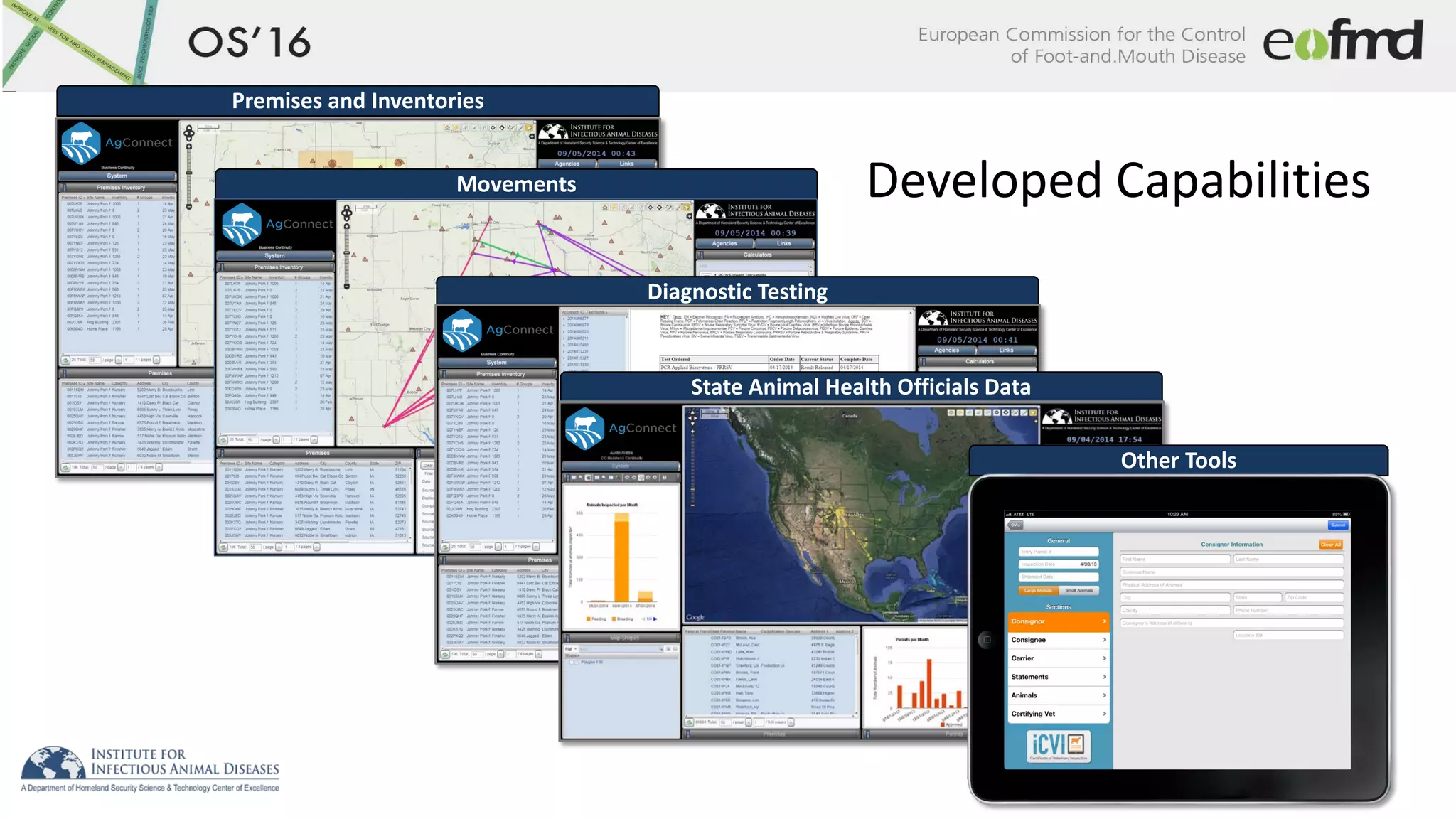Click the refresh icon below federal premises table
This screenshot has height=819, width=1456.
(x=689, y=722)
